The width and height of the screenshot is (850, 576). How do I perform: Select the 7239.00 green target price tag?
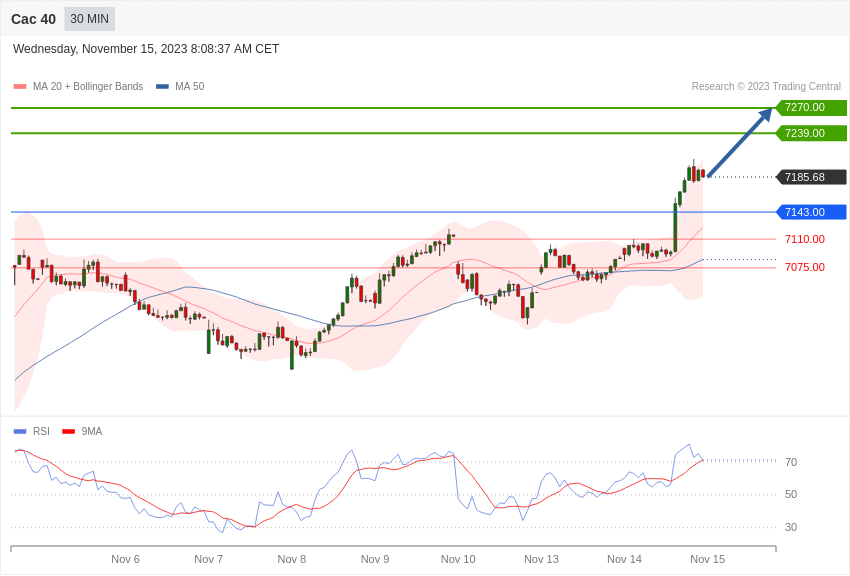(810, 133)
